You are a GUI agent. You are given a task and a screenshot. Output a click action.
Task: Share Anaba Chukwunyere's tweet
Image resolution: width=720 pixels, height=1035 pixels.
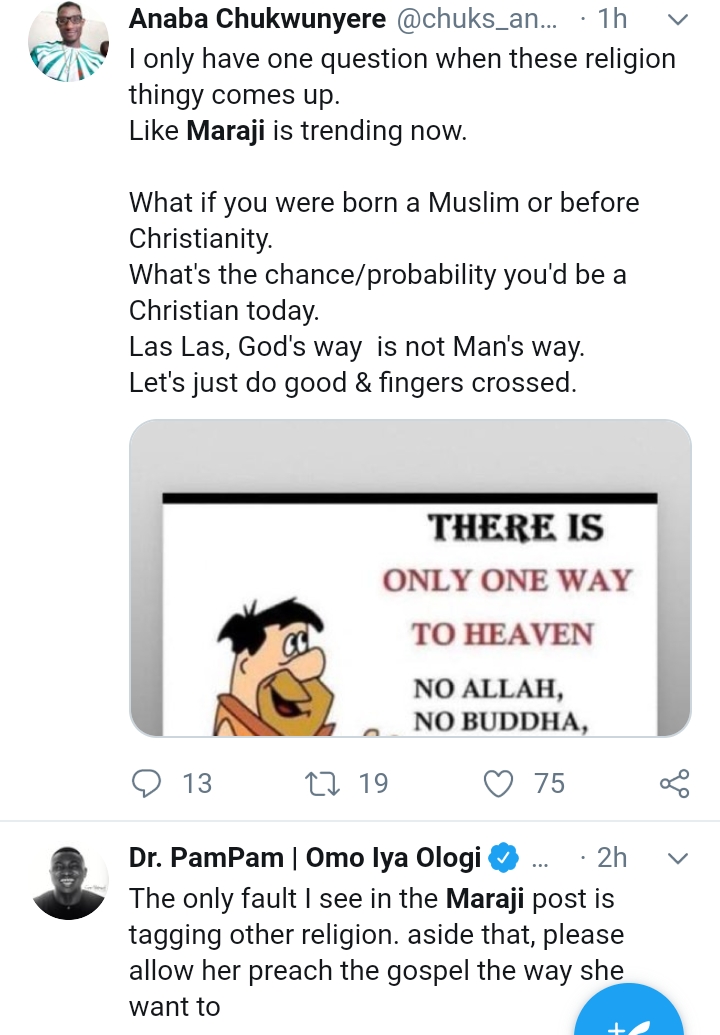675,783
